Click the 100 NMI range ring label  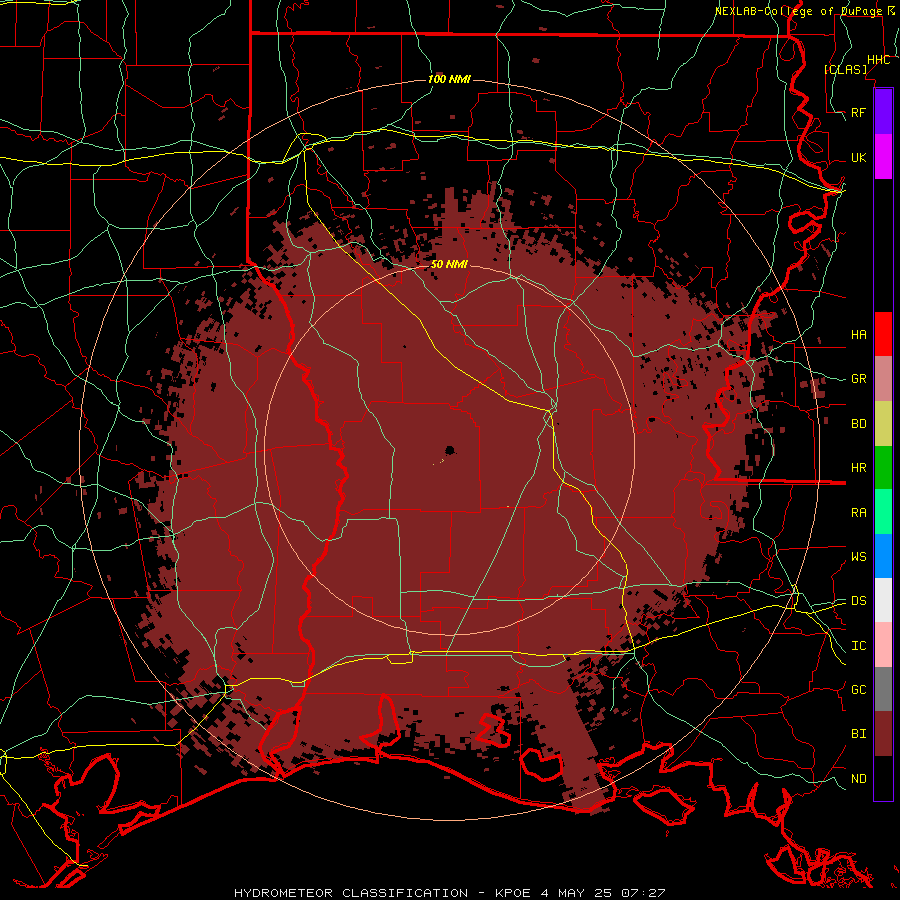(449, 79)
